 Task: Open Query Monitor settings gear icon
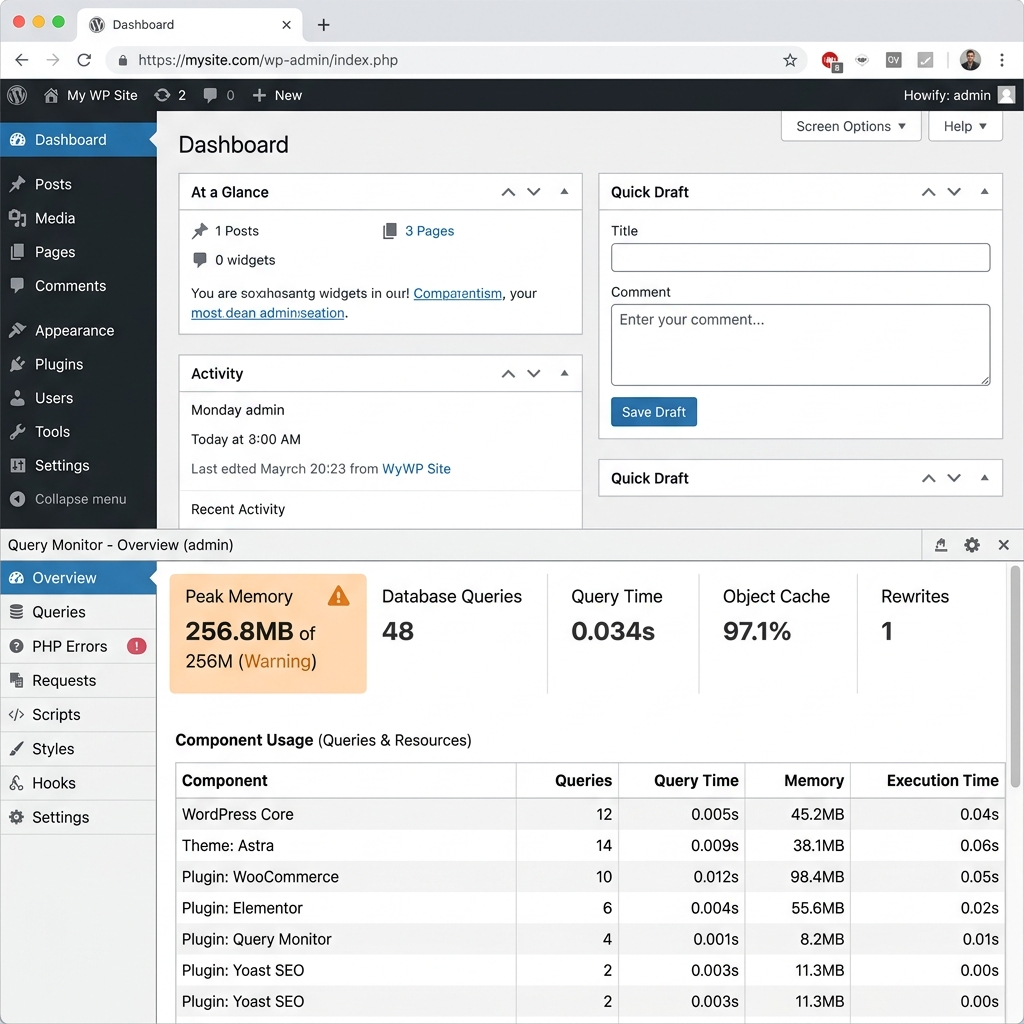tap(972, 545)
